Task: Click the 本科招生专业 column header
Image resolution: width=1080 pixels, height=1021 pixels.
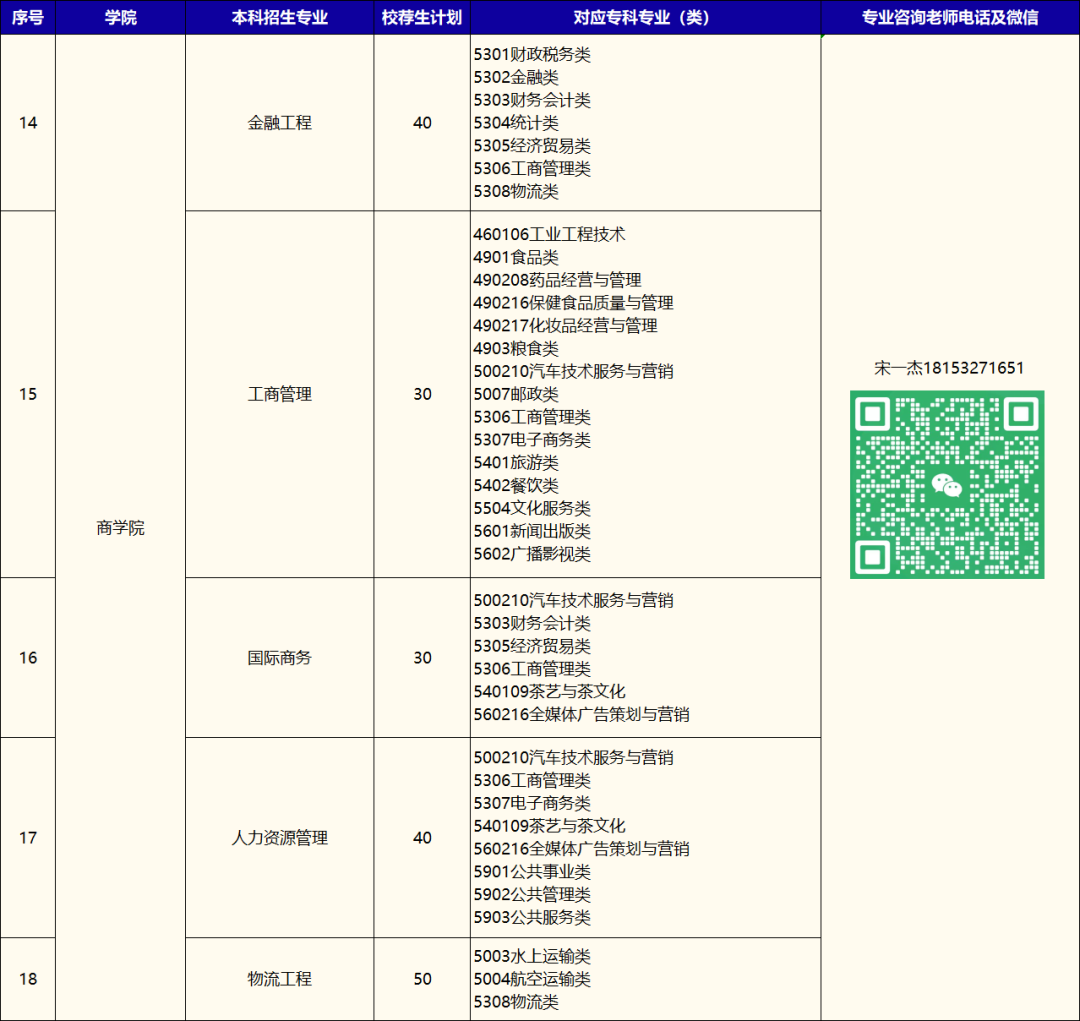Action: point(279,17)
